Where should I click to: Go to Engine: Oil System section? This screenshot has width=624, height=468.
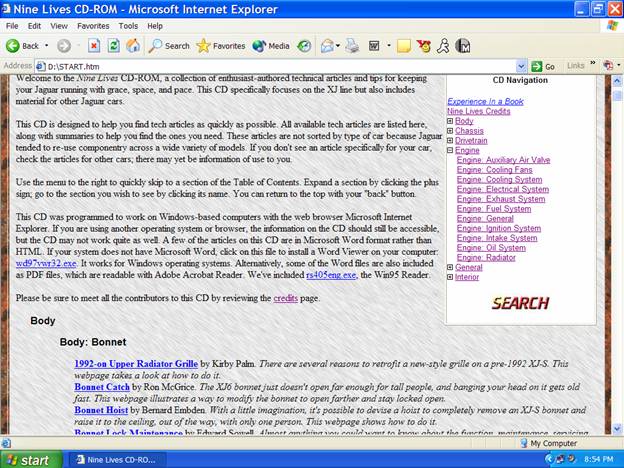pyautogui.click(x=491, y=248)
